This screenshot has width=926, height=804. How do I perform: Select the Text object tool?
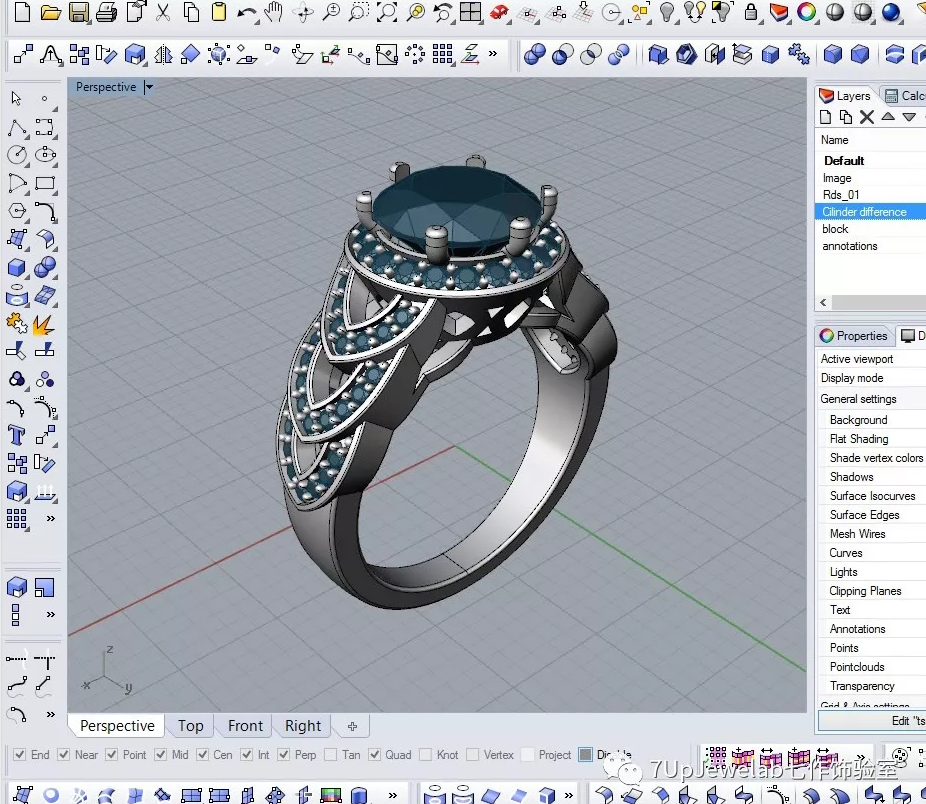[x=17, y=435]
